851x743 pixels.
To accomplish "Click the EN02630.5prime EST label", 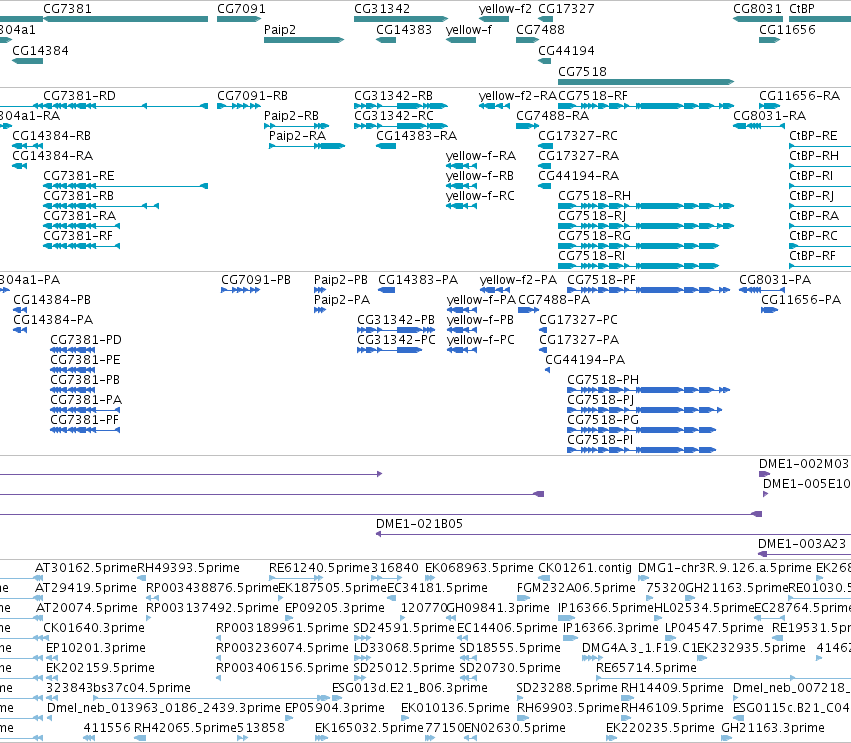I will 514,728.
